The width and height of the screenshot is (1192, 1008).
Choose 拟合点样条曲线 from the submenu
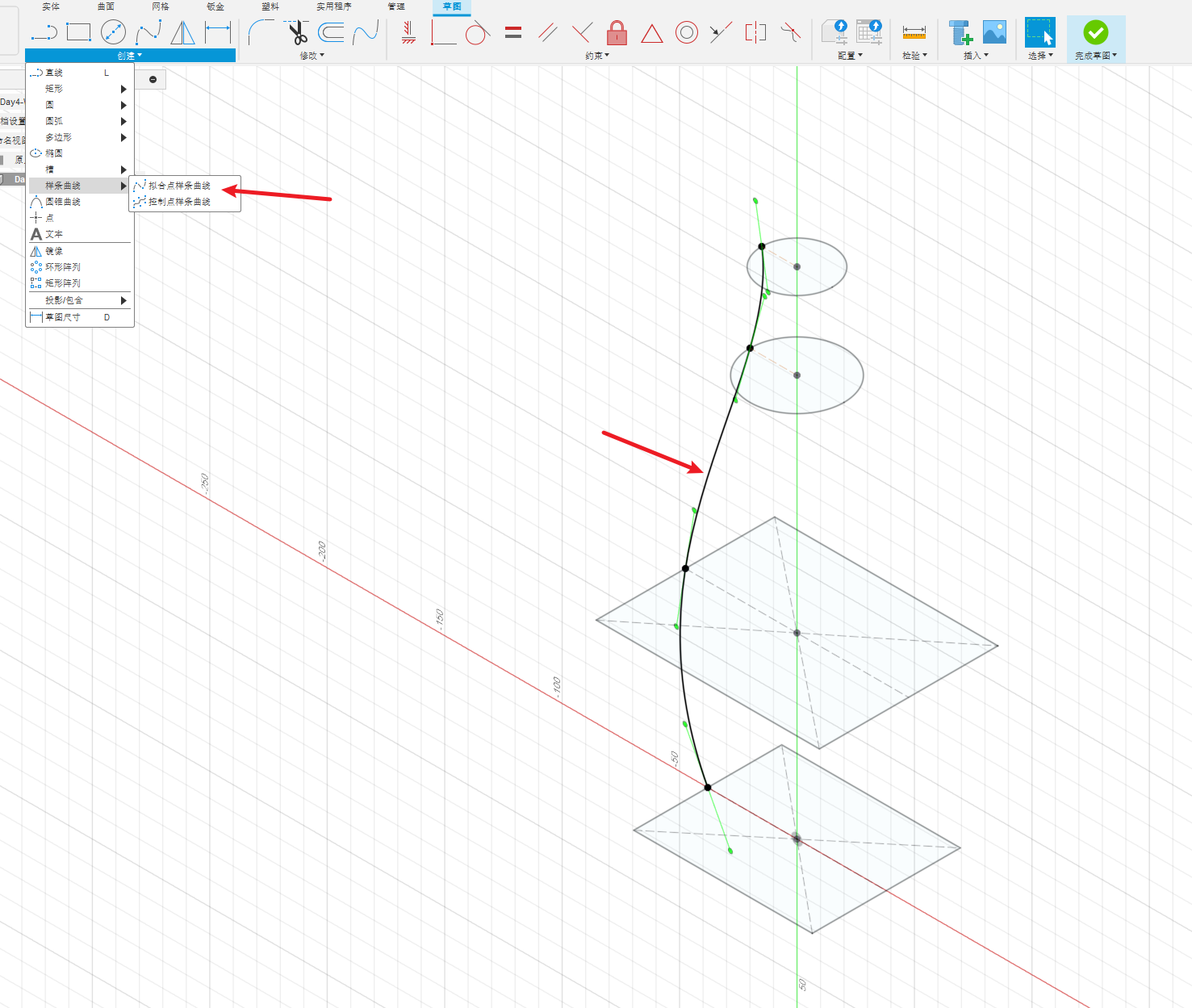(x=179, y=186)
